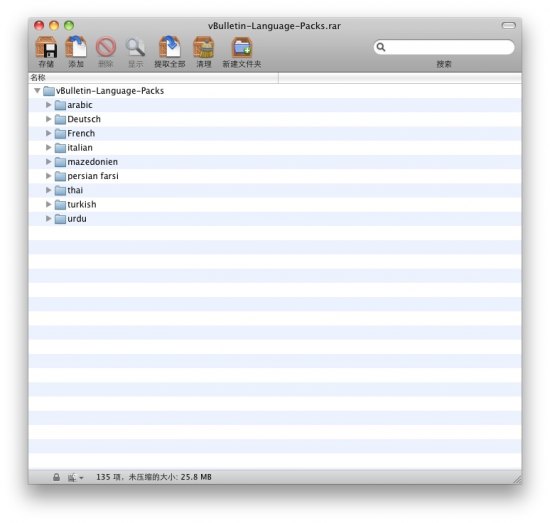Focus the 搜索 search input field

[444, 47]
